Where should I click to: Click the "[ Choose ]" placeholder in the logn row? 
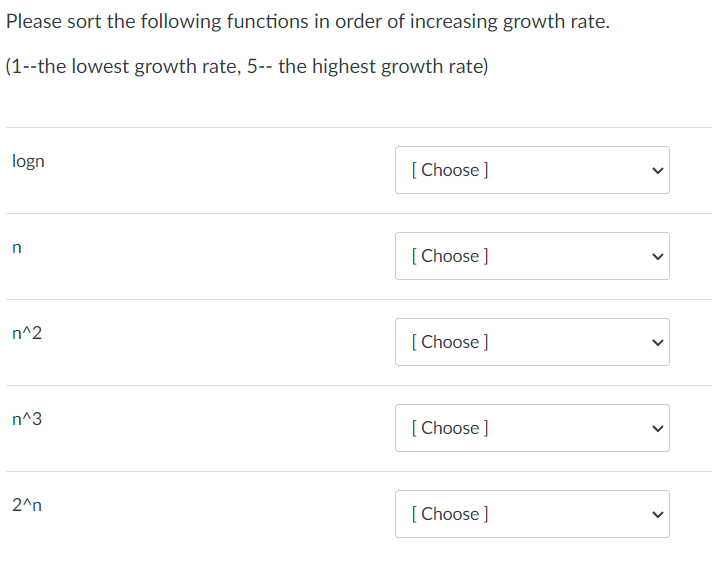[x=450, y=170]
